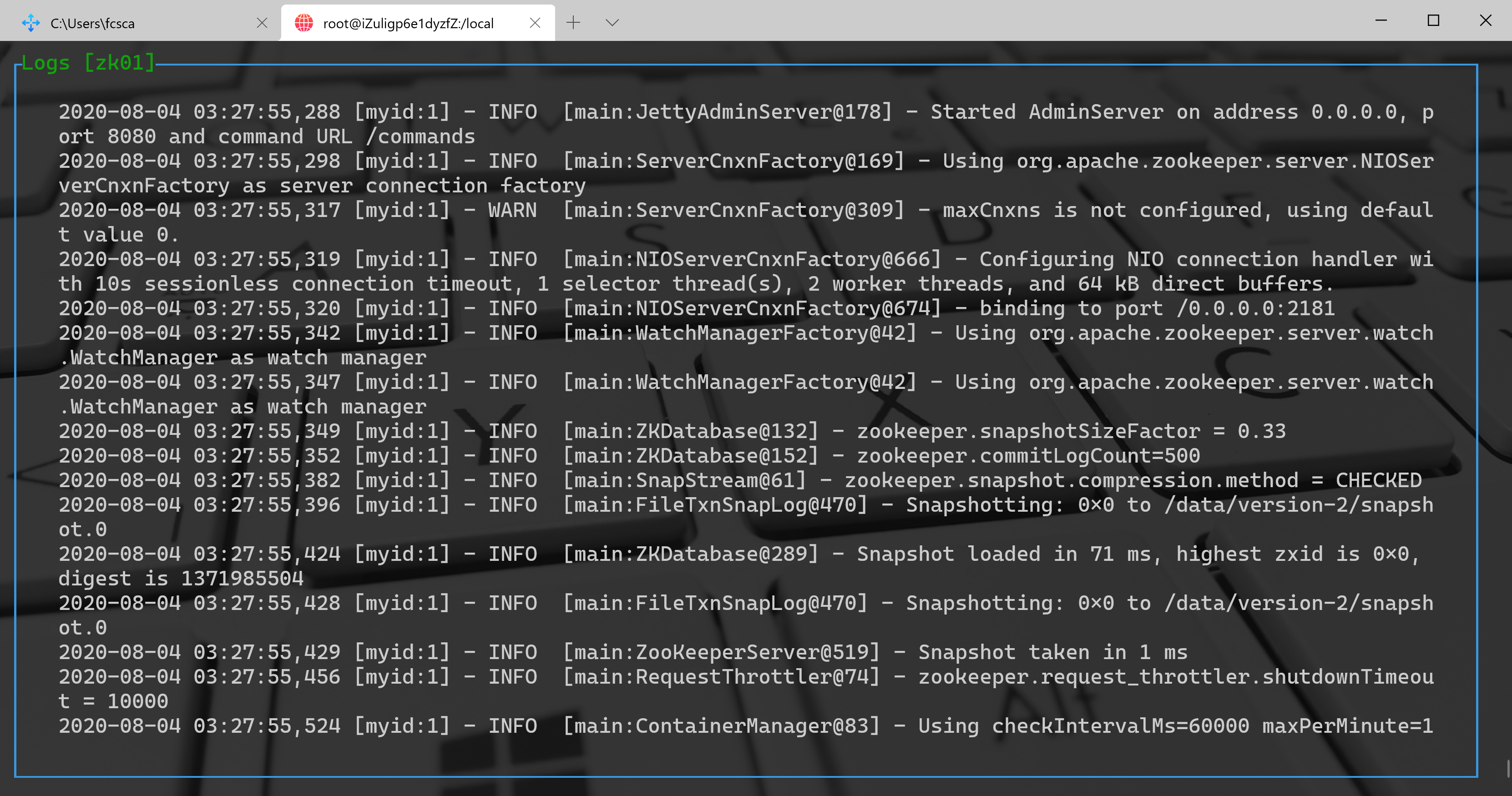Click the snapshotSizeFactor = 0.33 log line
This screenshot has height=796, width=1512.
click(x=672, y=431)
